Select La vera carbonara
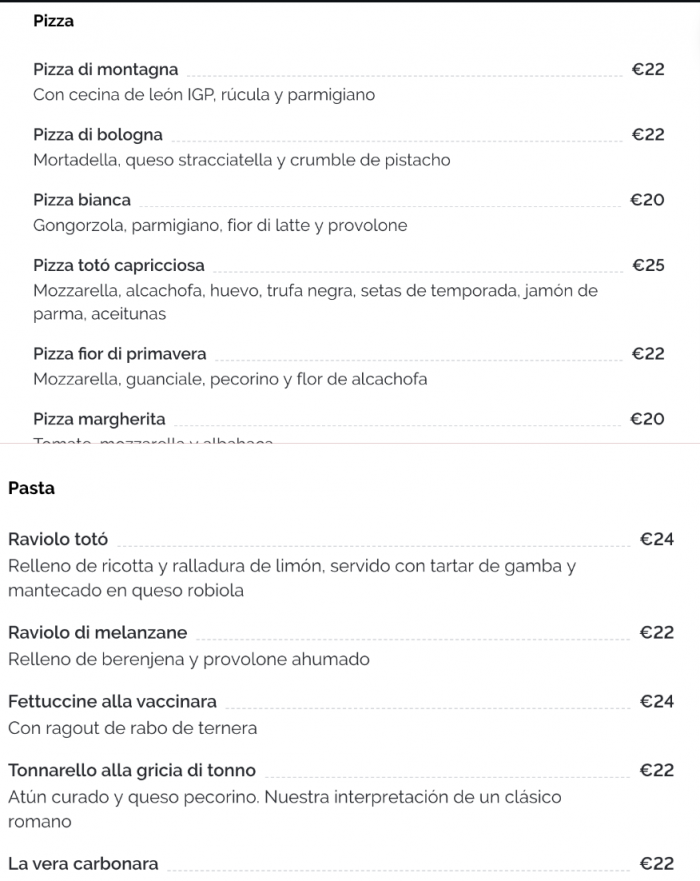This screenshot has width=700, height=881. (x=83, y=864)
